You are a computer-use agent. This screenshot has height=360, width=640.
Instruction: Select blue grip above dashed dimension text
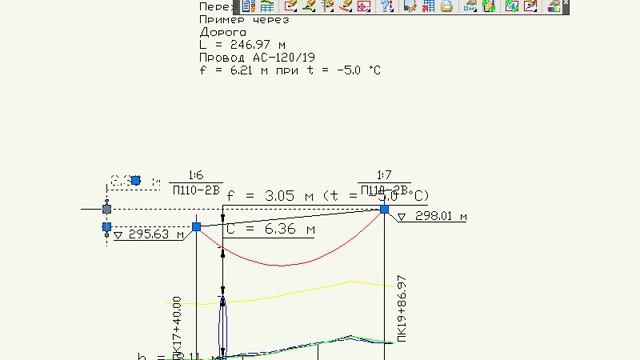click(x=136, y=180)
